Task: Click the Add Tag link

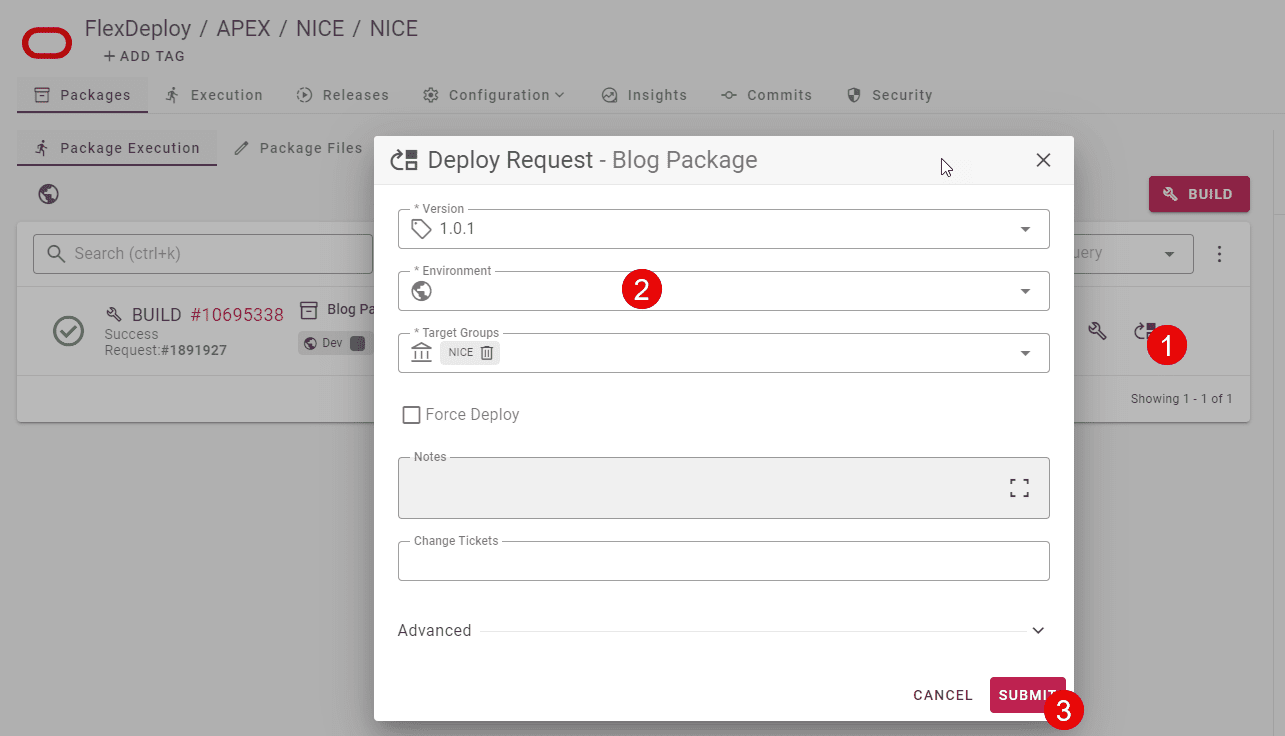Action: (x=144, y=56)
